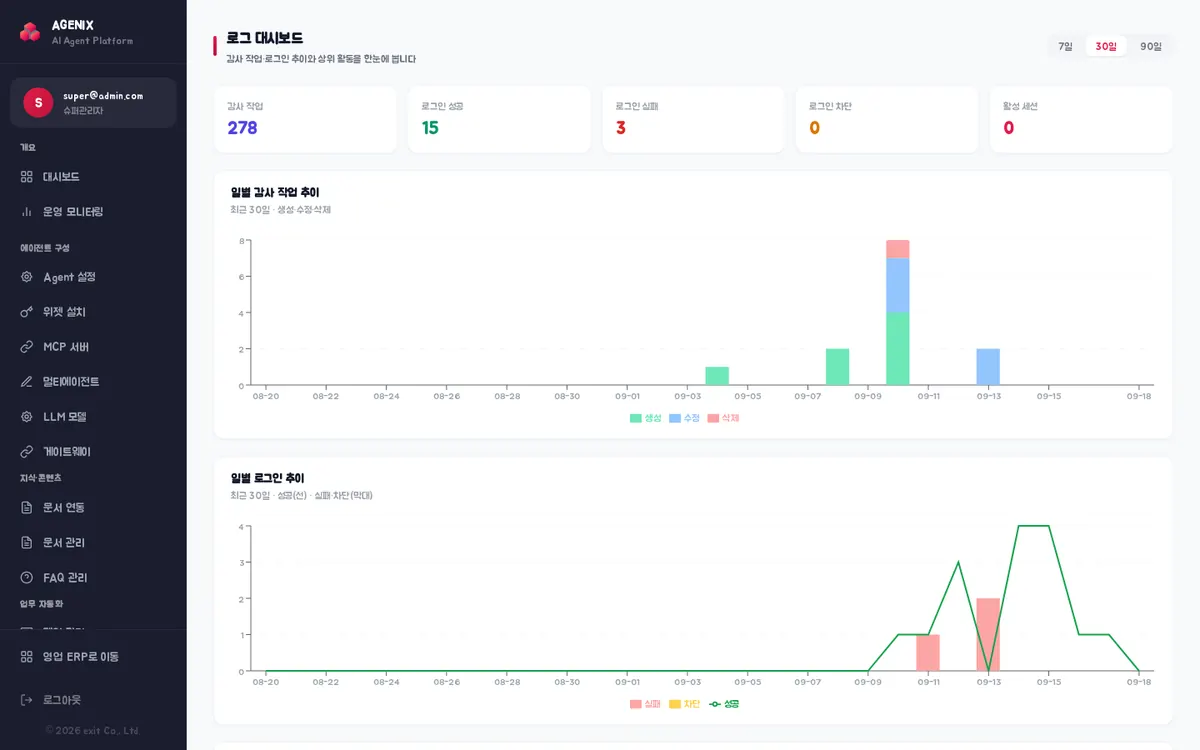Select the 30일 period tab
This screenshot has height=750, width=1200.
1106,46
